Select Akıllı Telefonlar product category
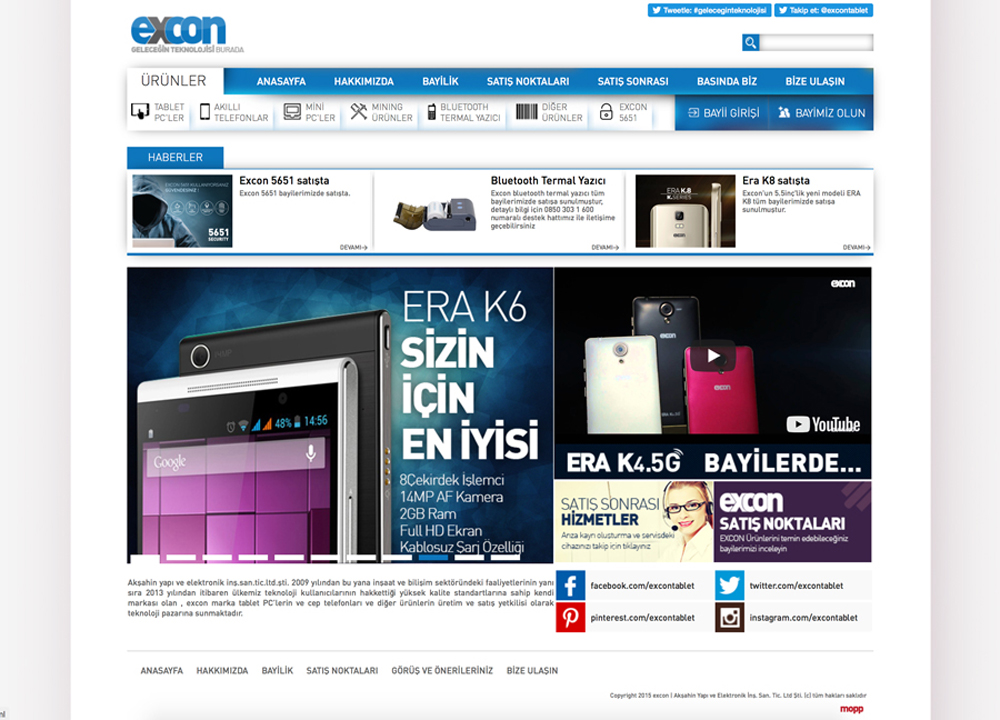This screenshot has width=1000, height=720. coord(234,112)
